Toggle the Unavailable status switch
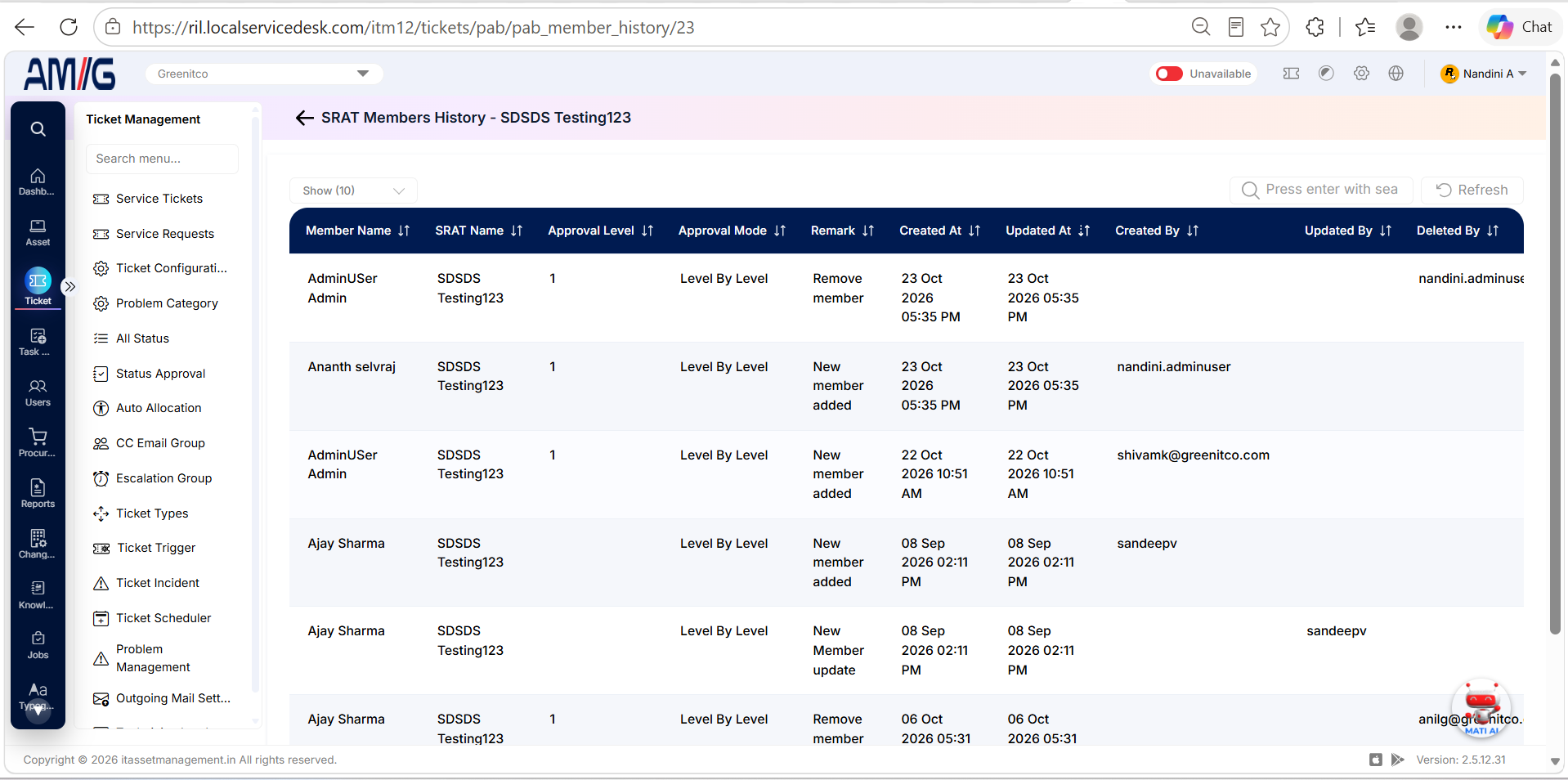Screen dimensions: 1568x780 click(x=1169, y=74)
